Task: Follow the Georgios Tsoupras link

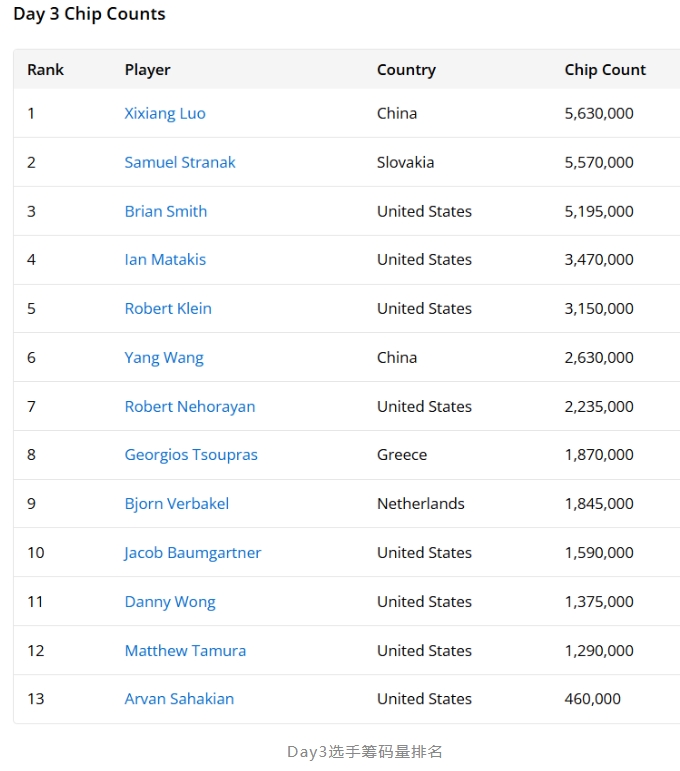Action: click(191, 454)
